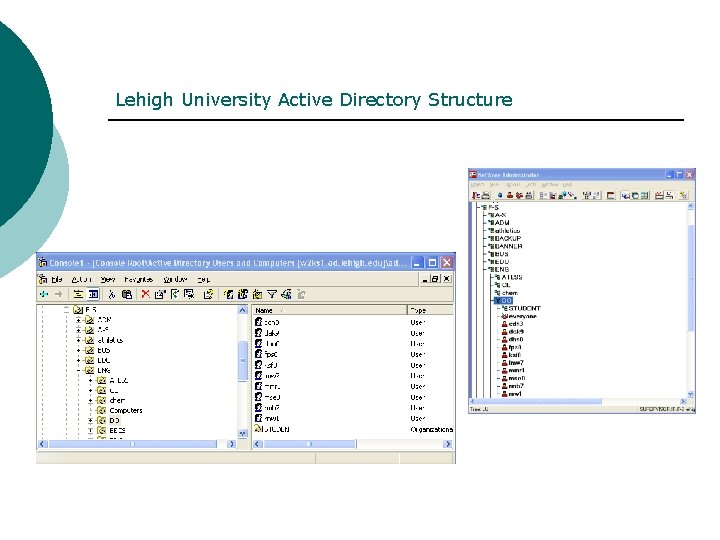720x540 pixels.
Task: Click NetWare Administrator horizontal scrollbar thumb
Action: [x=540, y=401]
